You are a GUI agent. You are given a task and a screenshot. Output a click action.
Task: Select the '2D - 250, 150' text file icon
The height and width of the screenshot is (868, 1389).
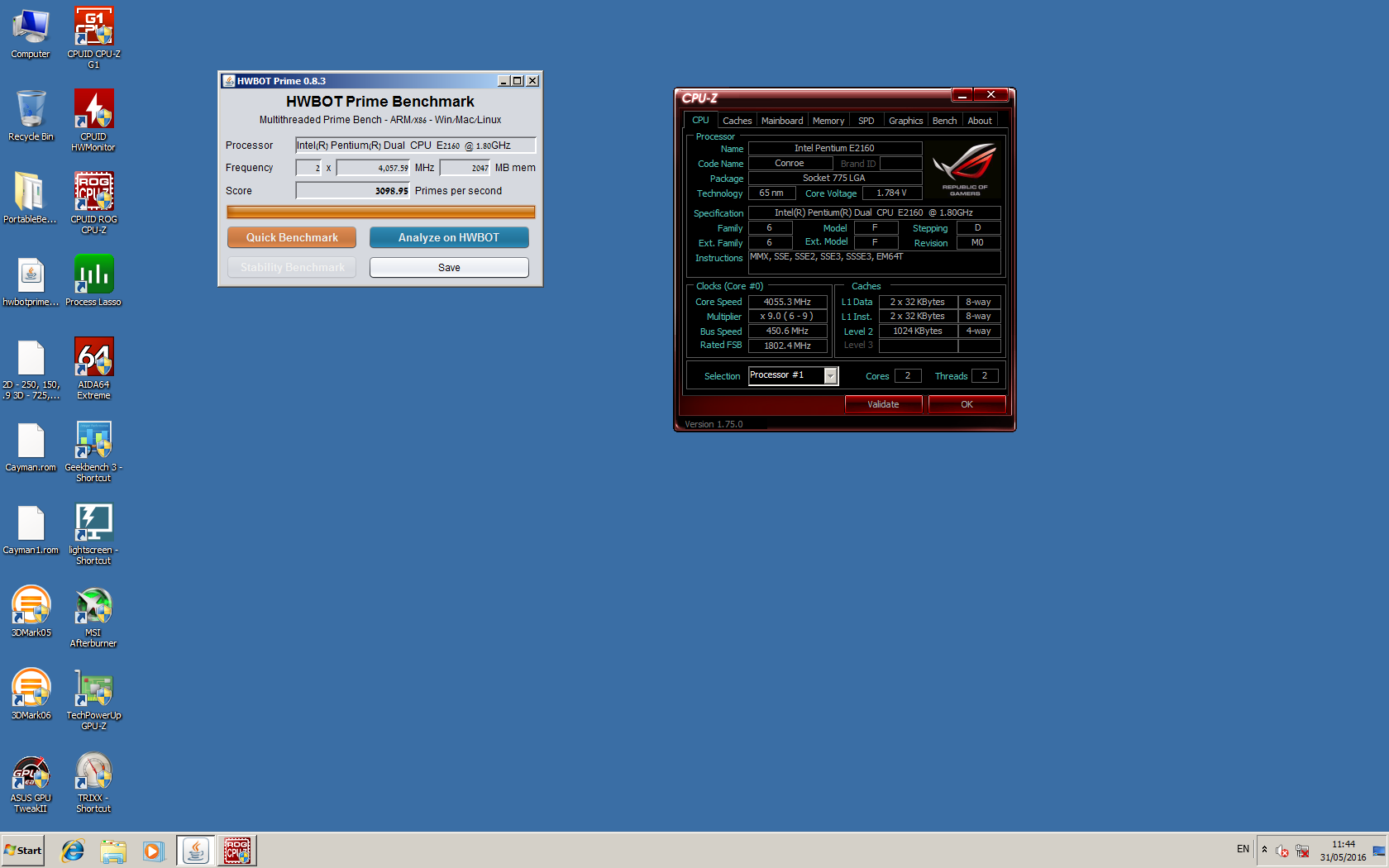[x=31, y=369]
